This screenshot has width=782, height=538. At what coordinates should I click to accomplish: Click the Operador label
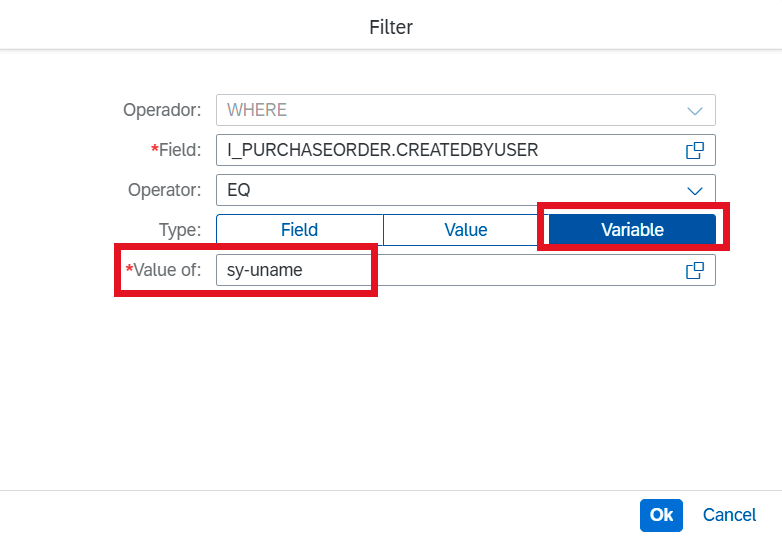pos(162,110)
